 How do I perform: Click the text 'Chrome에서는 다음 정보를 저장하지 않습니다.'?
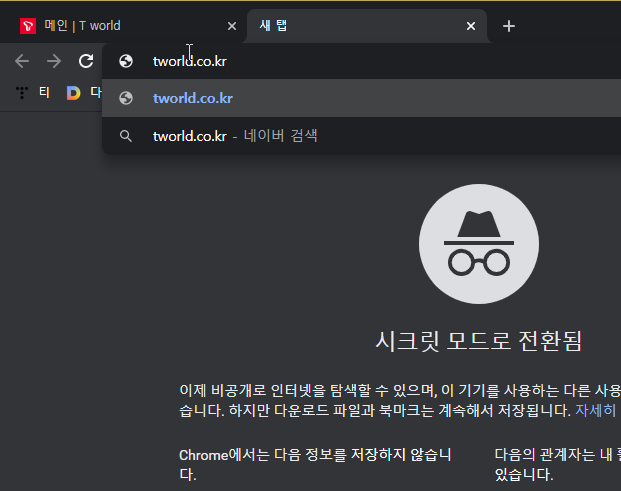315,464
